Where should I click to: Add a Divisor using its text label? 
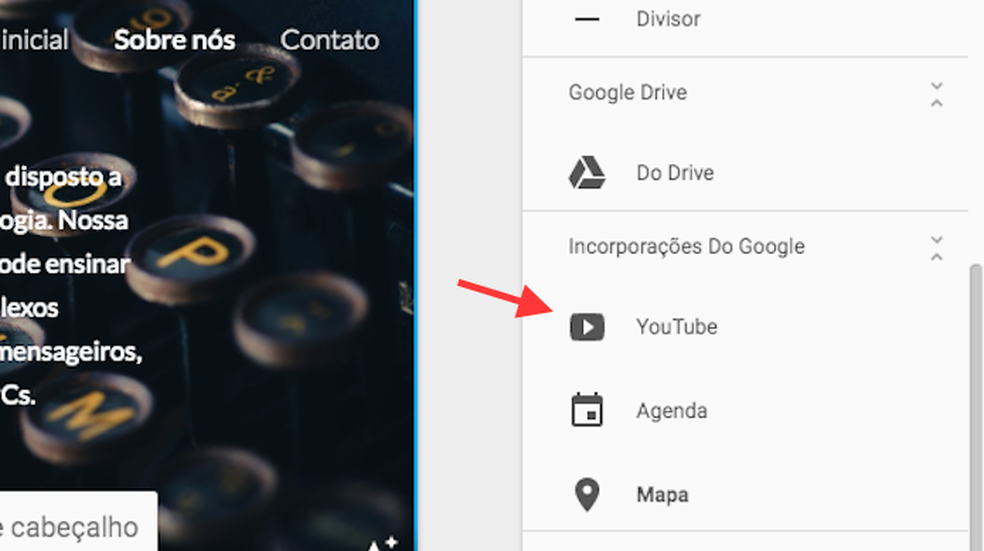pos(668,19)
